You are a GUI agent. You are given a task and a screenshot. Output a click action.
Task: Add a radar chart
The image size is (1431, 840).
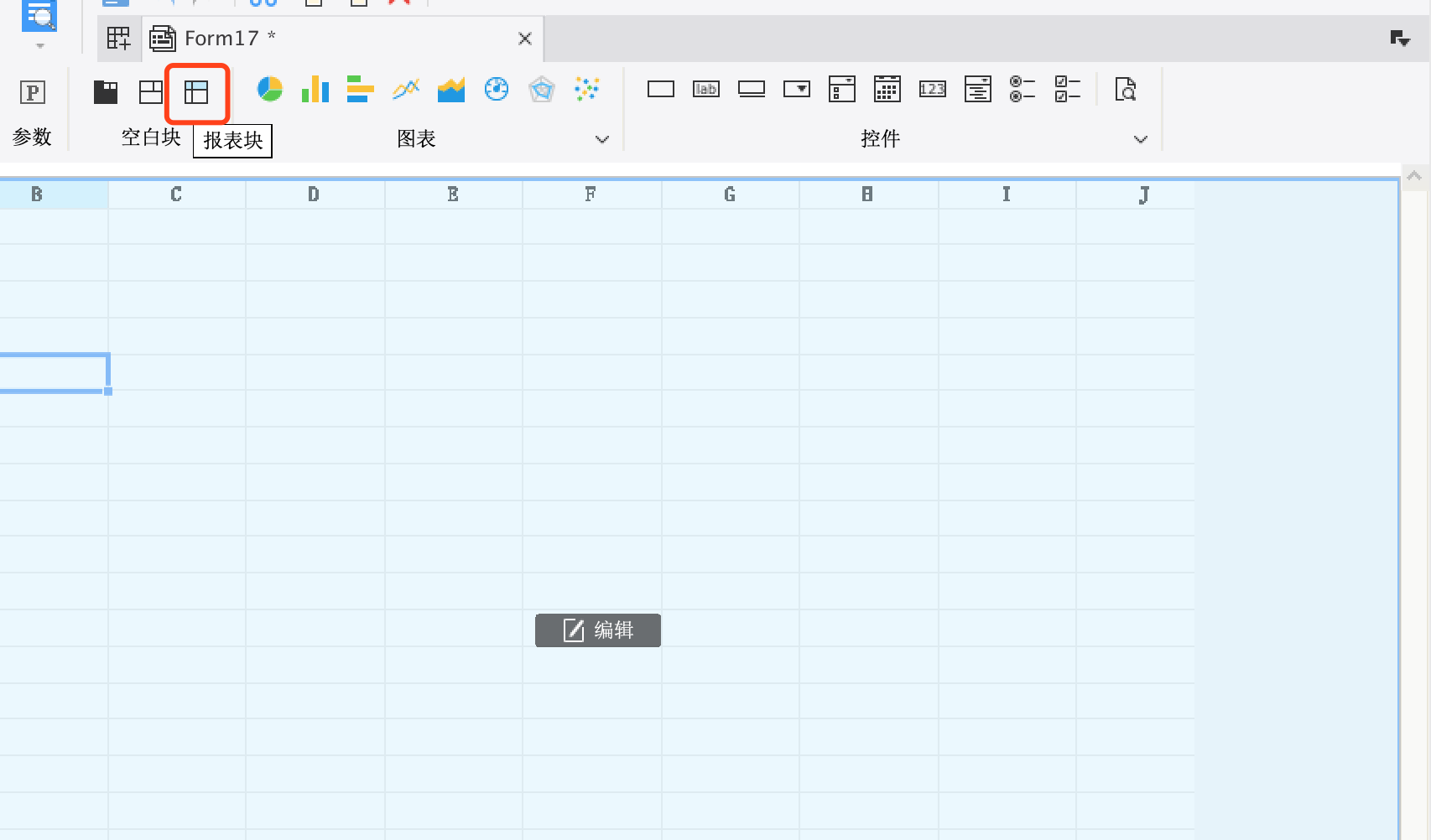click(542, 89)
